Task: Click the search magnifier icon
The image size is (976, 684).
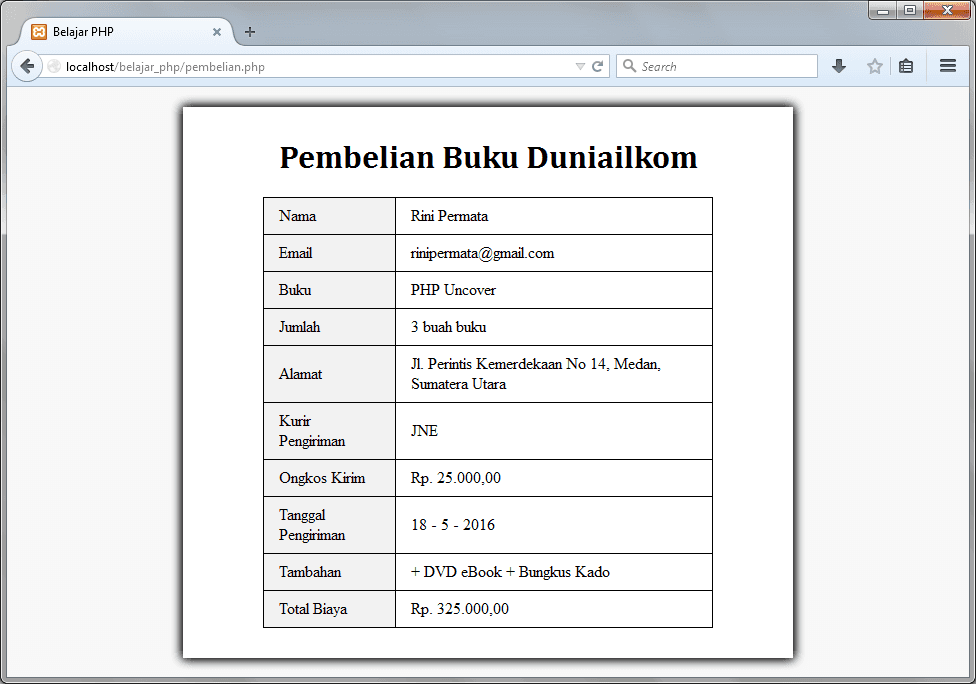Action: click(x=629, y=66)
